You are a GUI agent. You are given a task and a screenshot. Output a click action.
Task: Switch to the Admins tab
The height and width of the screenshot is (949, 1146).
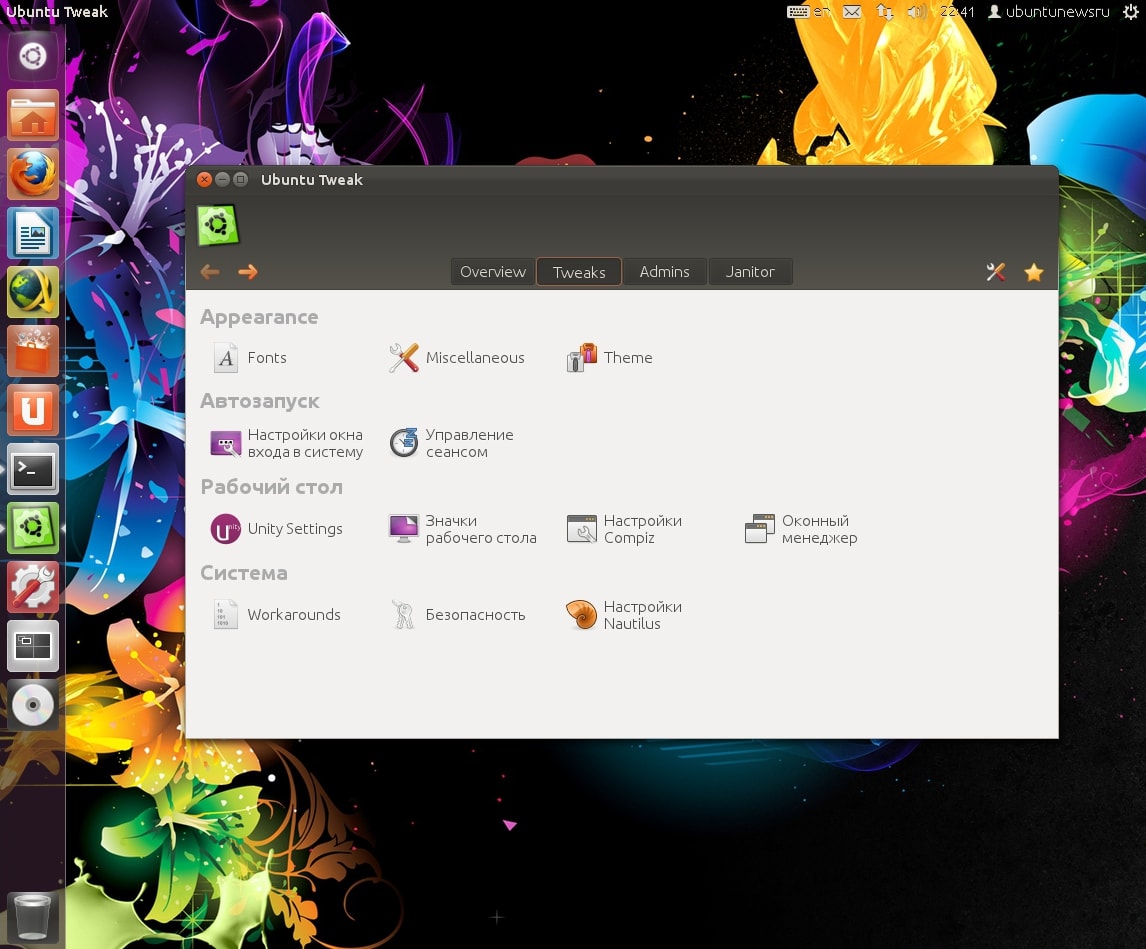664,271
